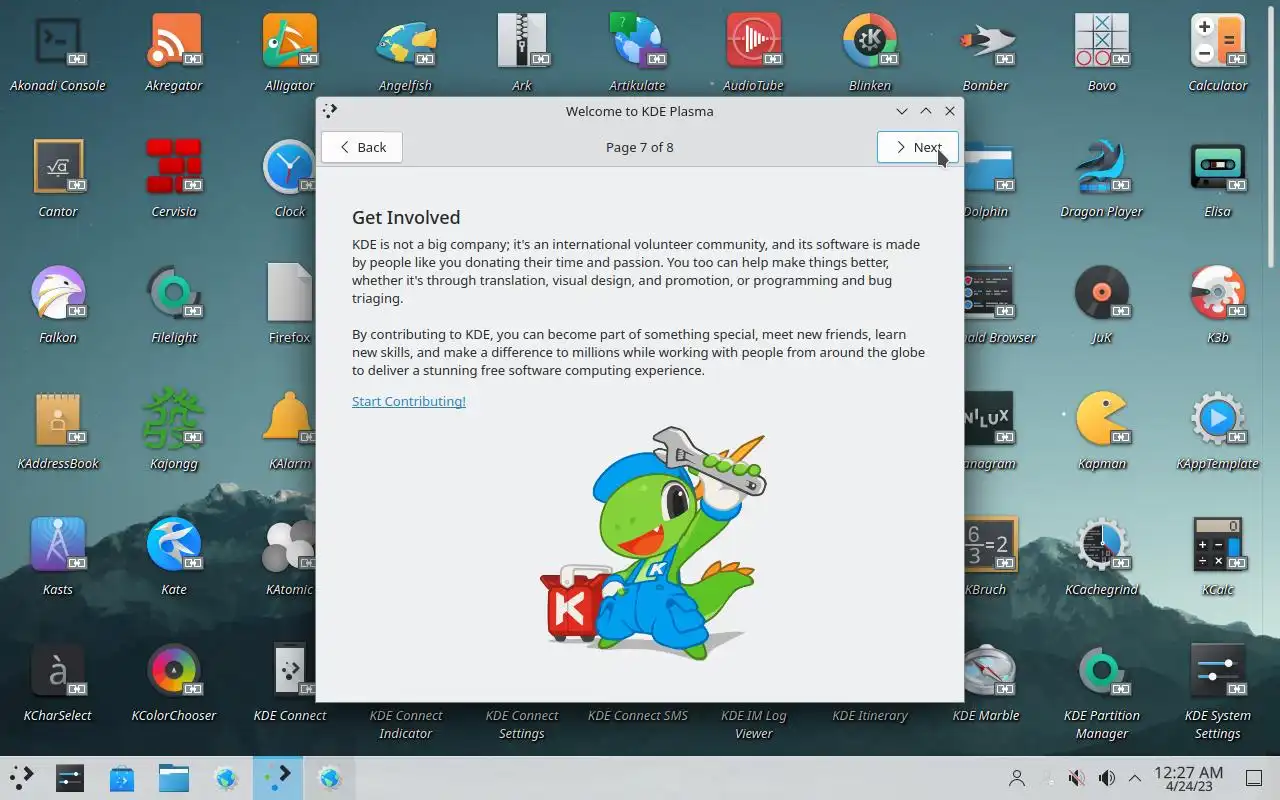The width and height of the screenshot is (1280, 800).
Task: Launch KCachegrind from the desktop
Action: (x=1102, y=546)
